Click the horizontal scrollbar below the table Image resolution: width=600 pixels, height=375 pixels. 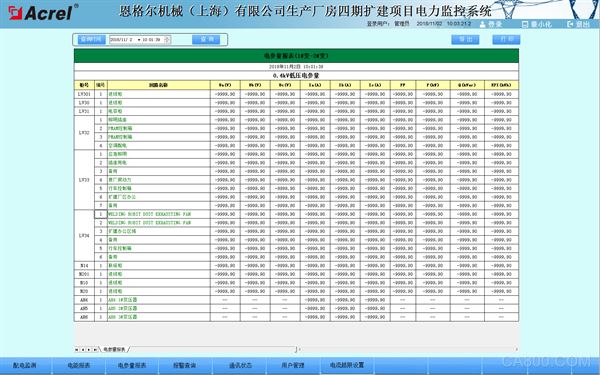pyautogui.click(x=408, y=349)
